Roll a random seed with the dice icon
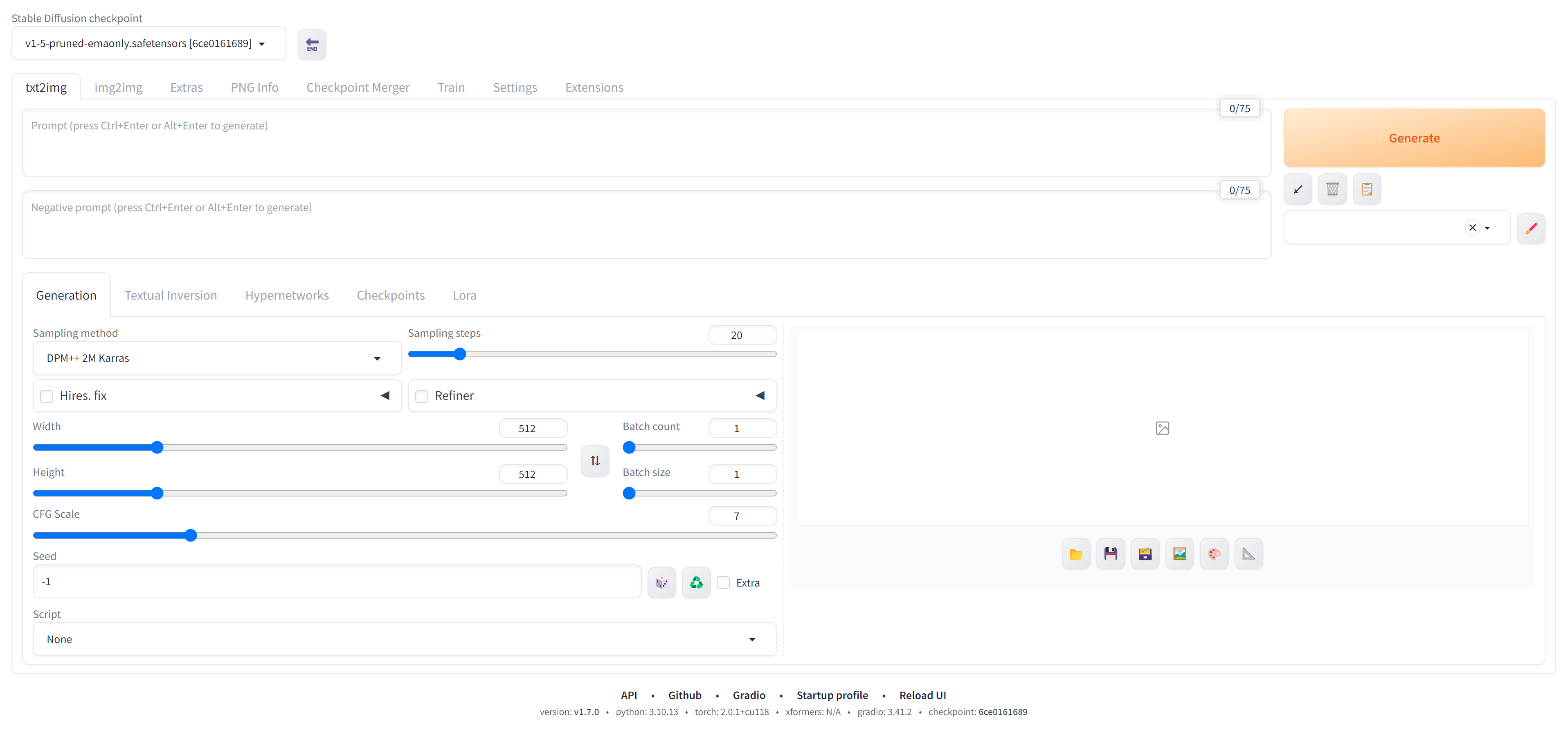 click(x=661, y=582)
